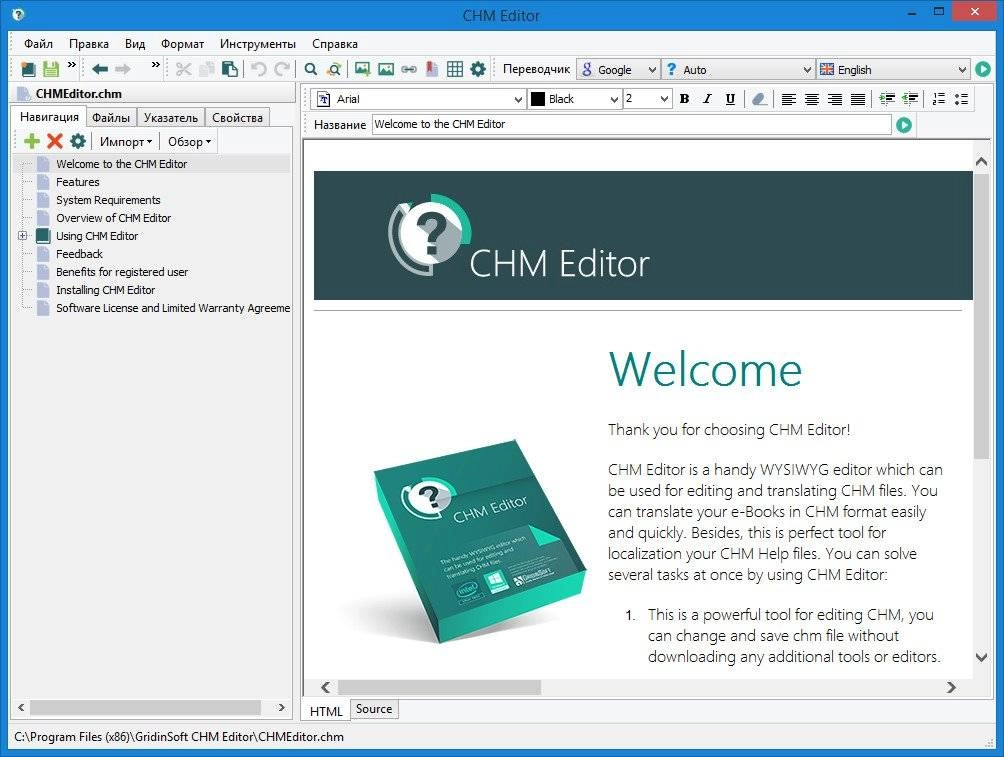The image size is (1004, 757).
Task: Click the insert image icon with plus
Action: point(362,69)
